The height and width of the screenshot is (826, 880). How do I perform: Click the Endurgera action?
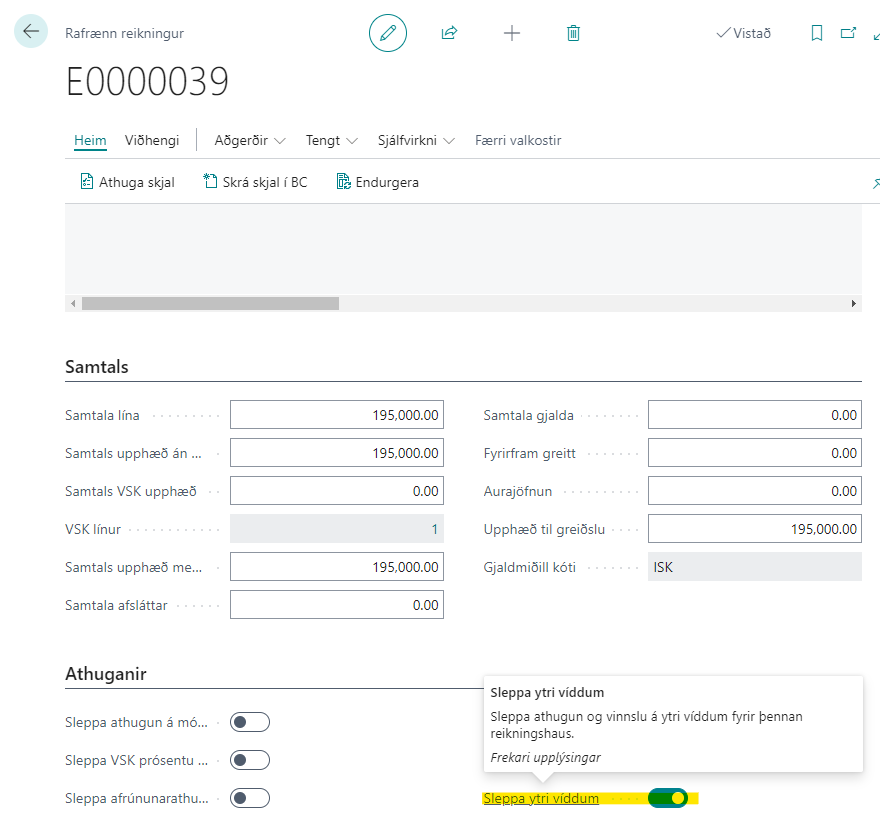point(378,182)
